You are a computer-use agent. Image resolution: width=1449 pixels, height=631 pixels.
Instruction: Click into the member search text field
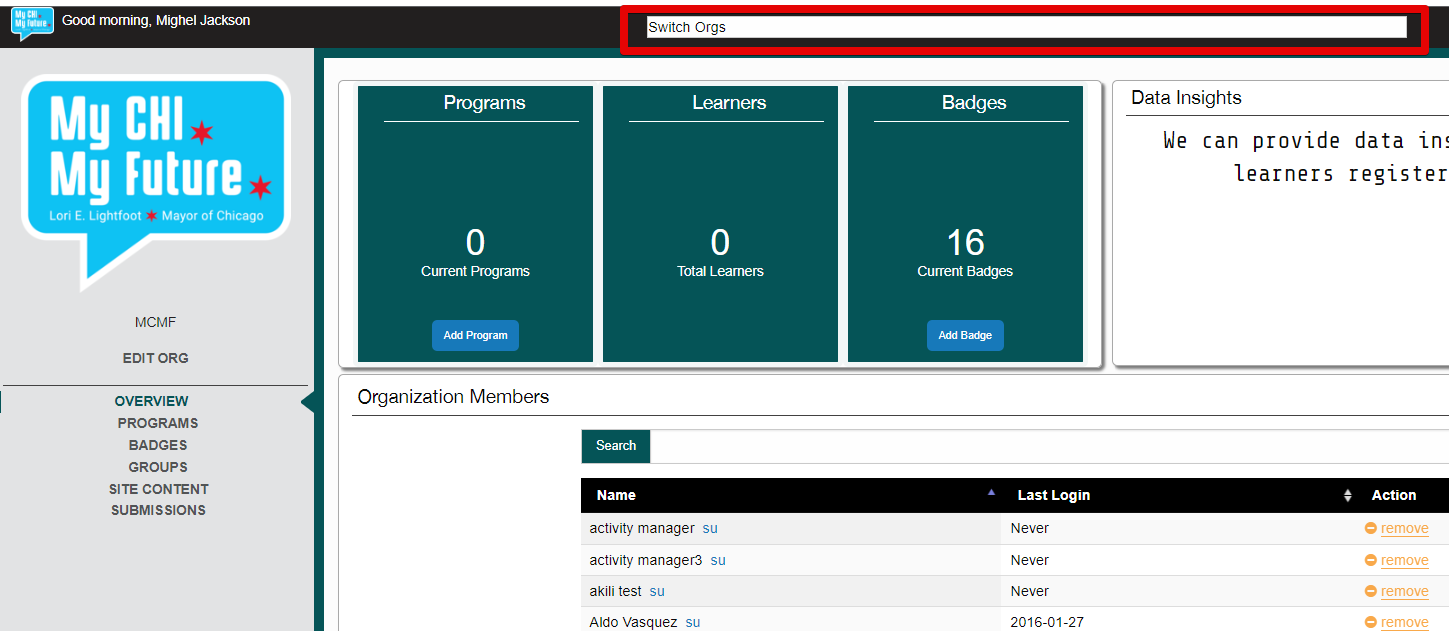click(x=1040, y=446)
